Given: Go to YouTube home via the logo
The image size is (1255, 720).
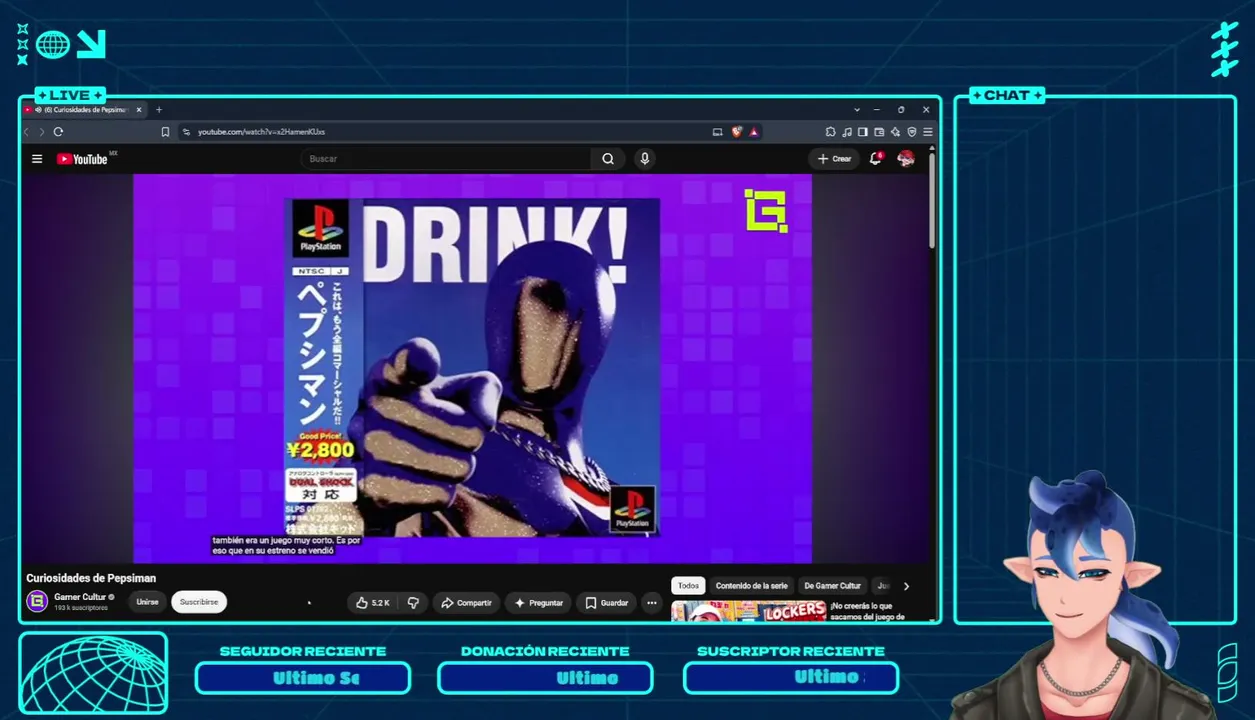Looking at the screenshot, I should pos(83,159).
